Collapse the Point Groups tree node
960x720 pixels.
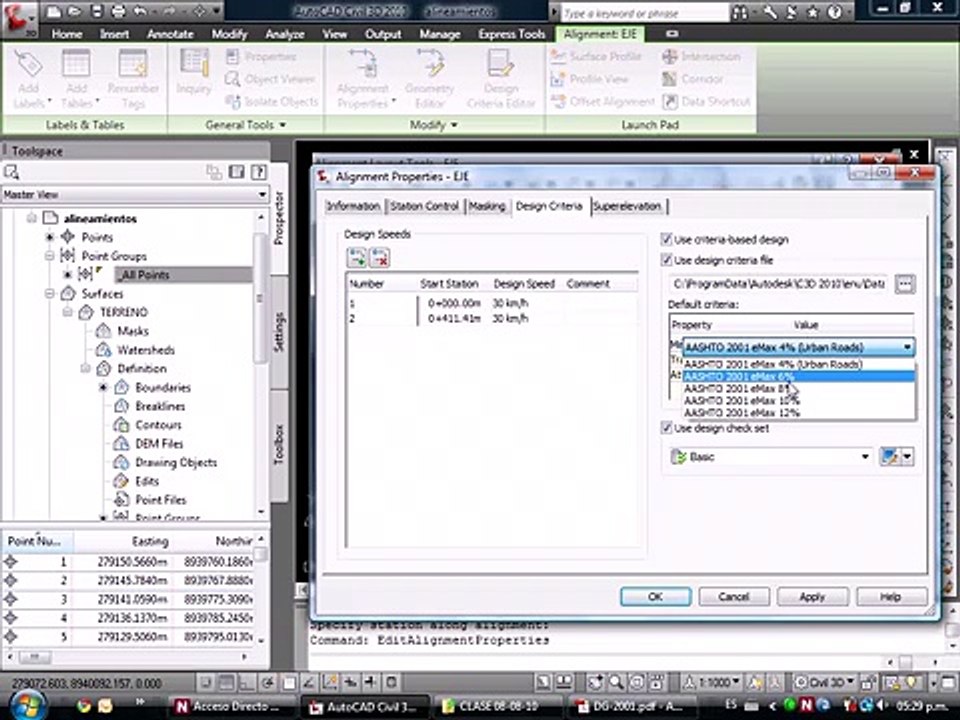click(x=50, y=256)
